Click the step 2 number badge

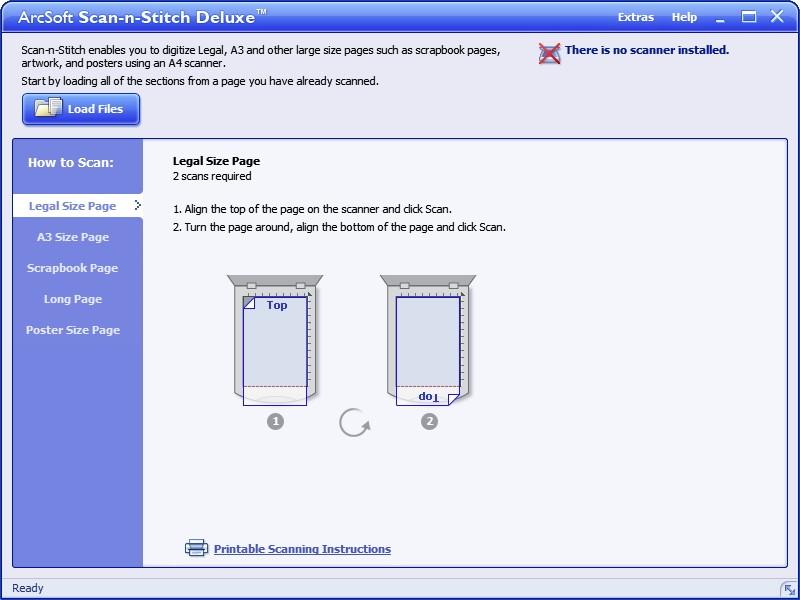tap(429, 422)
